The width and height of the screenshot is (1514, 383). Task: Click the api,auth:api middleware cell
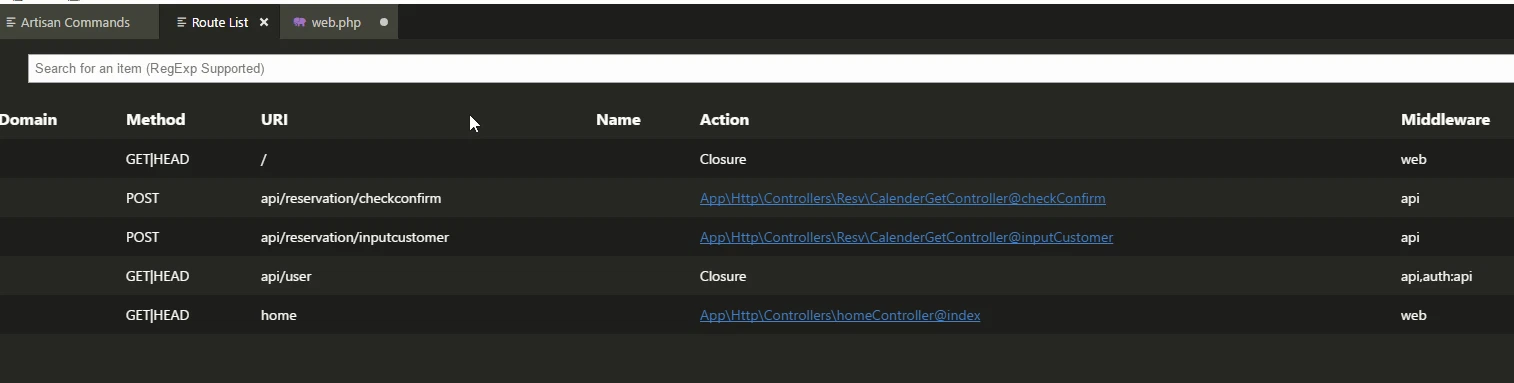pos(1436,276)
